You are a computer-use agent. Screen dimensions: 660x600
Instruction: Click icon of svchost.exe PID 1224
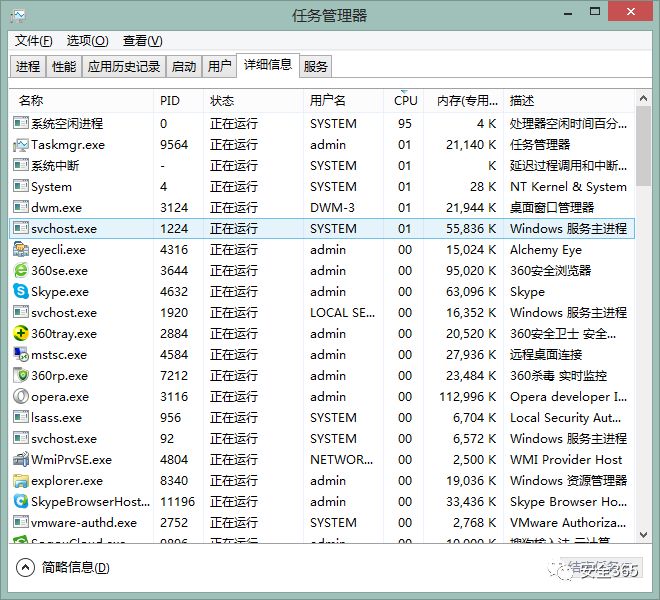point(21,229)
